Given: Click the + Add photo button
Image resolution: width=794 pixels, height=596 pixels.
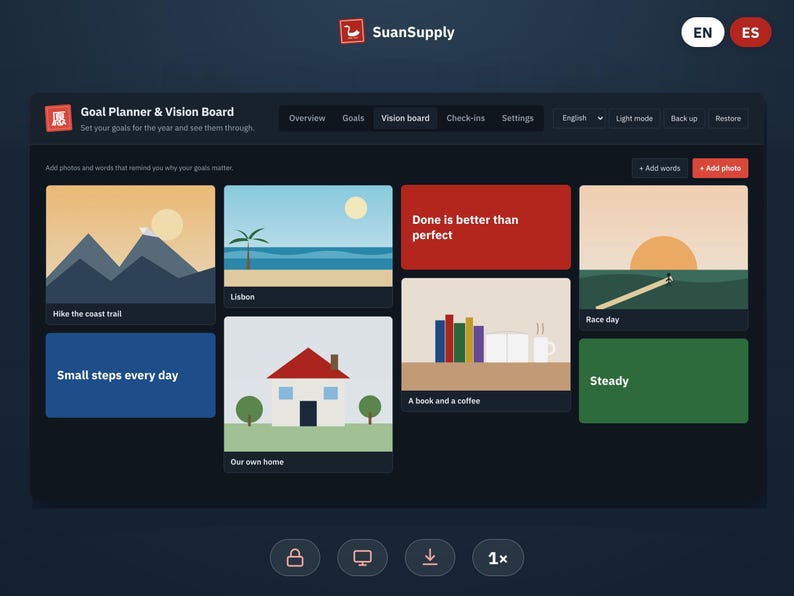Looking at the screenshot, I should 720,168.
